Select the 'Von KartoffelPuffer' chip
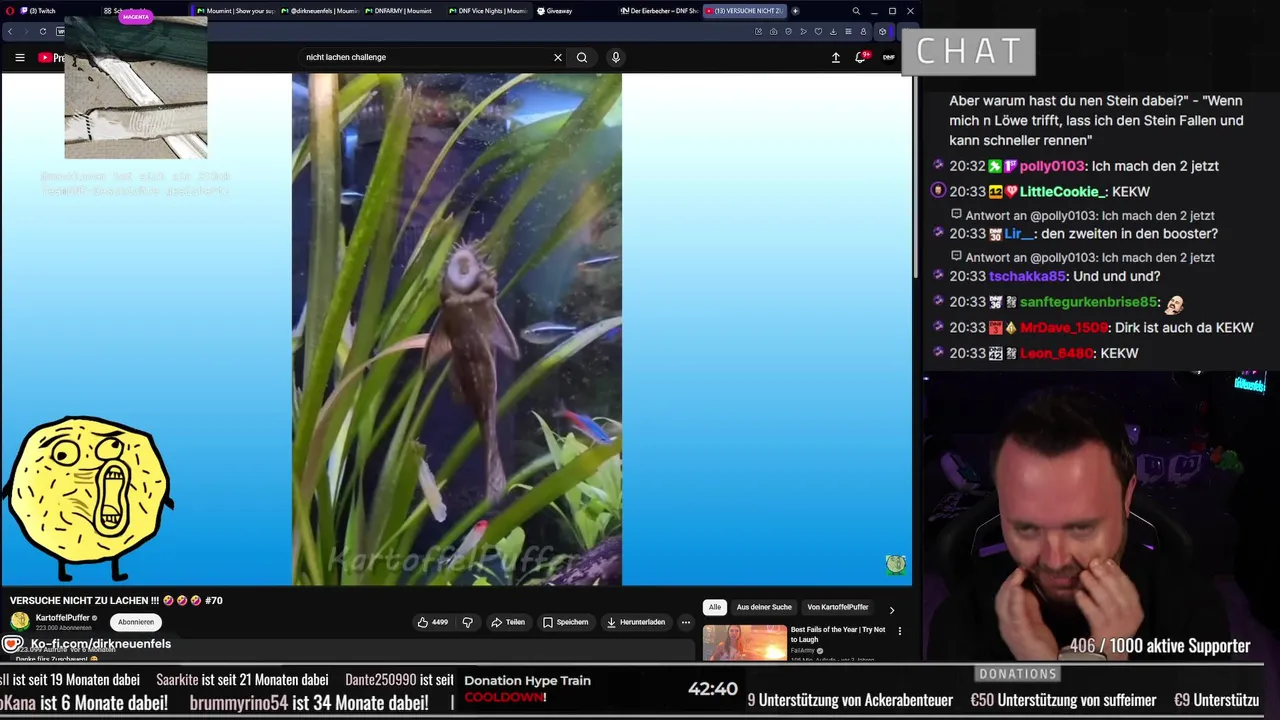This screenshot has height=720, width=1280. (x=838, y=607)
